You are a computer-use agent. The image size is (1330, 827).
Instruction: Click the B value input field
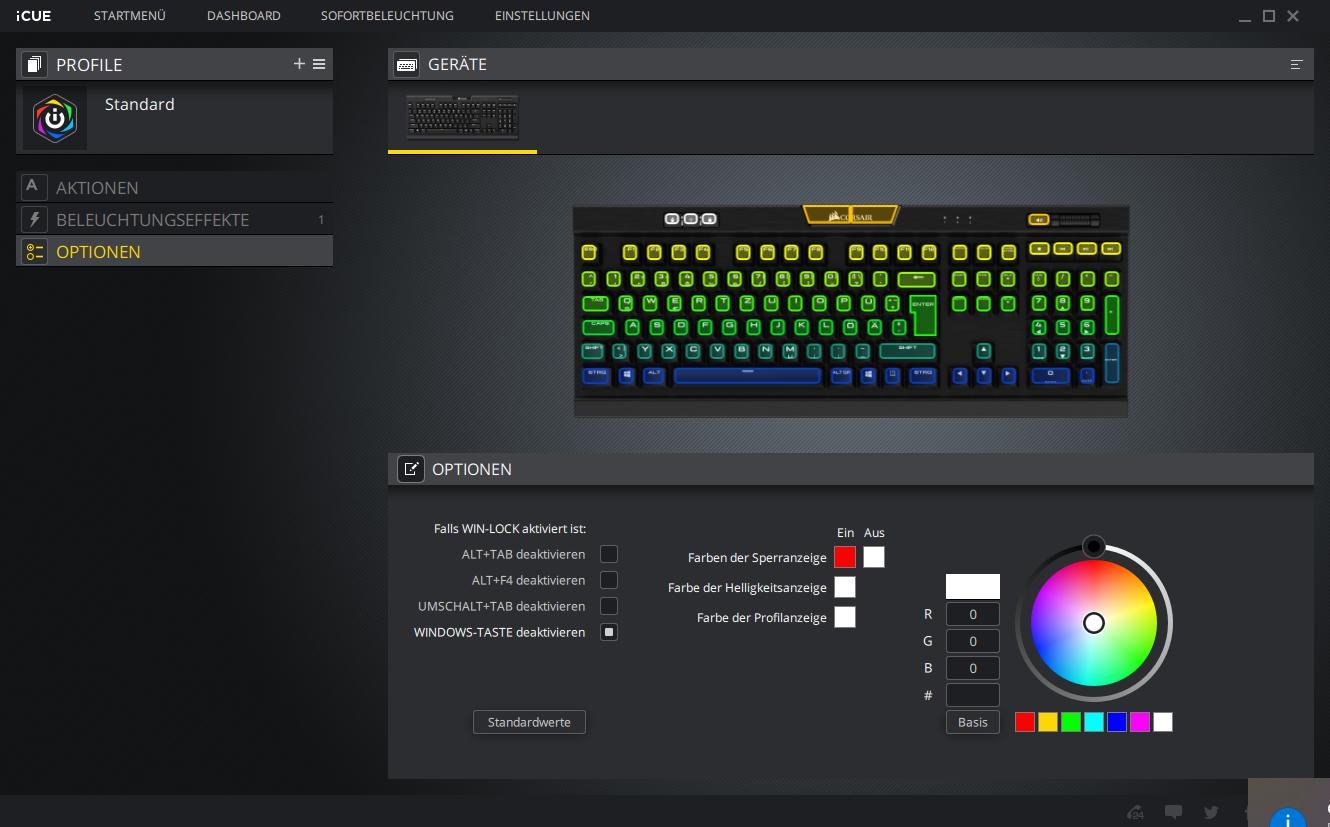coord(973,668)
